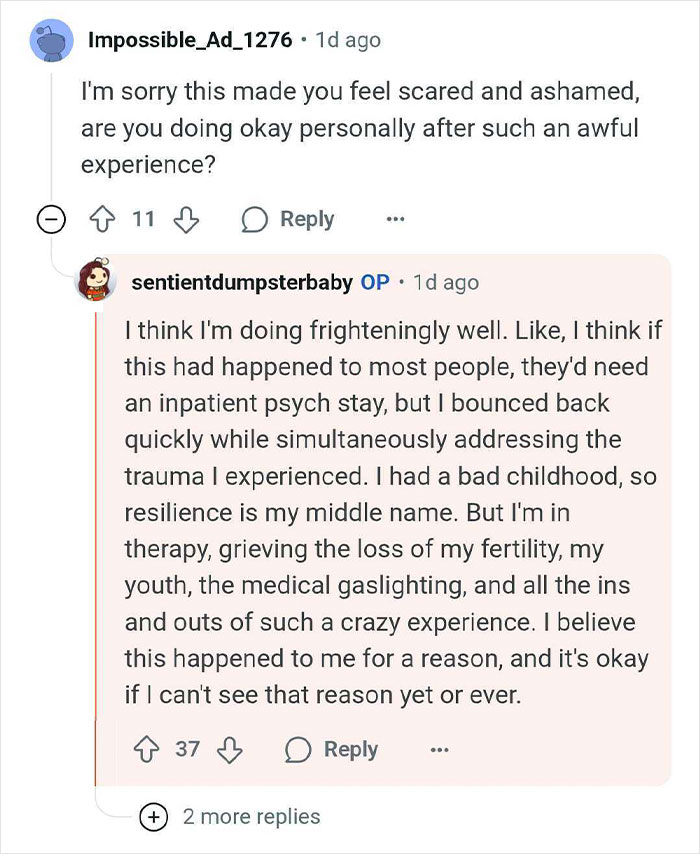Show the "2 more replies" link

[x=251, y=816]
